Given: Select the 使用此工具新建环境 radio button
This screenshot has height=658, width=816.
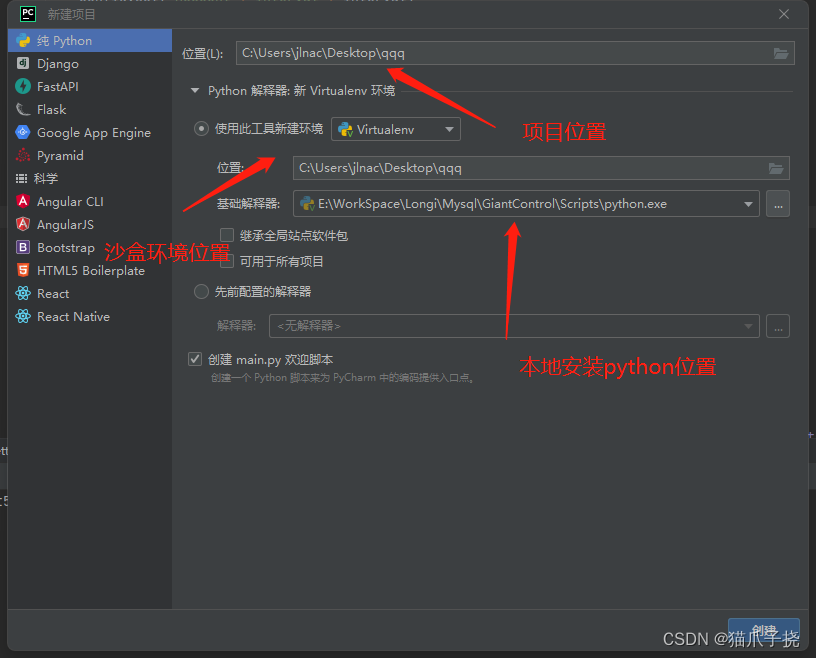Looking at the screenshot, I should coord(201,129).
